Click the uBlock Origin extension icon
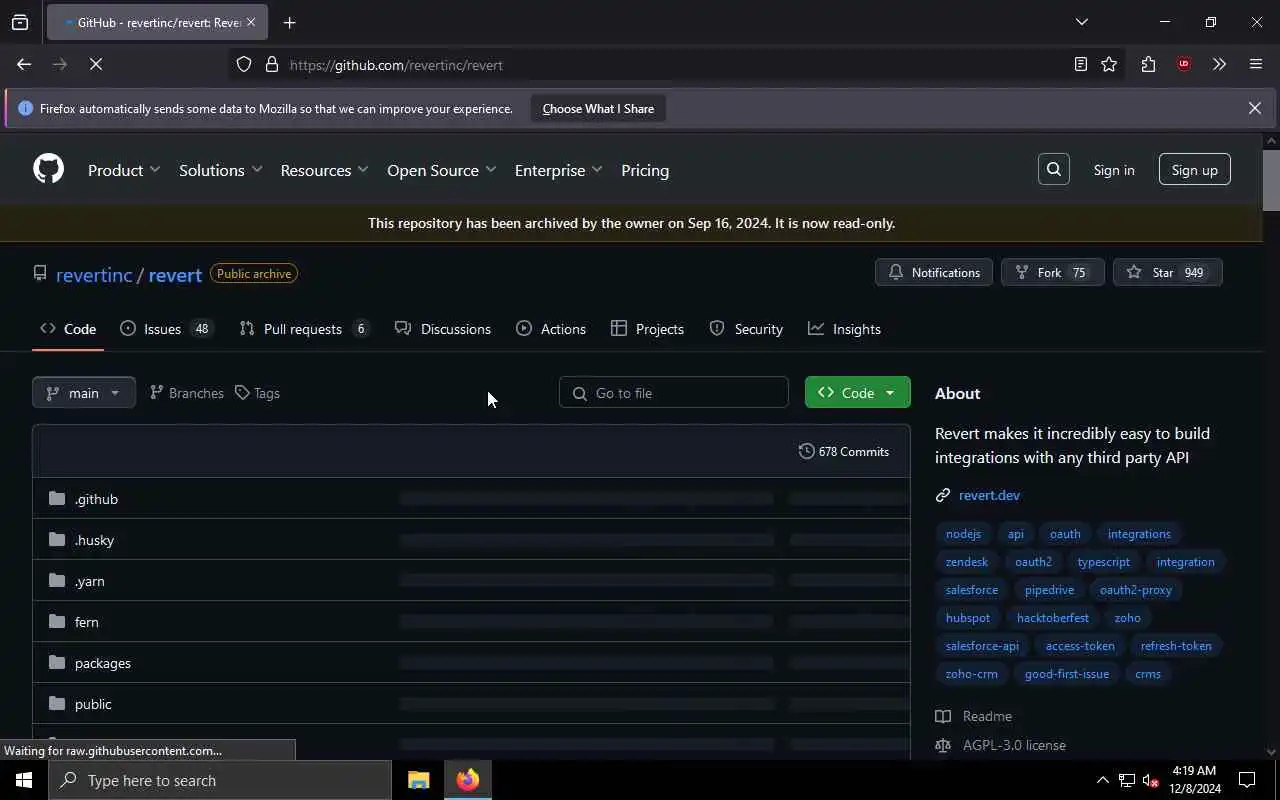 tap(1184, 65)
